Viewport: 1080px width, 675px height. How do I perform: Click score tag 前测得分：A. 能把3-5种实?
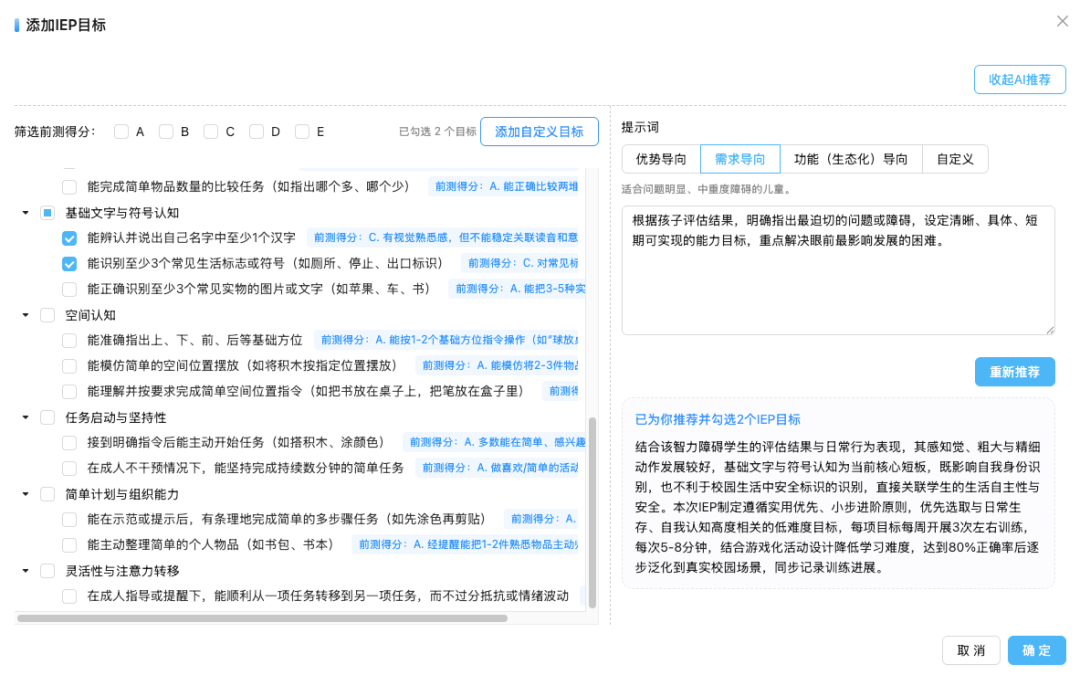coord(517,289)
